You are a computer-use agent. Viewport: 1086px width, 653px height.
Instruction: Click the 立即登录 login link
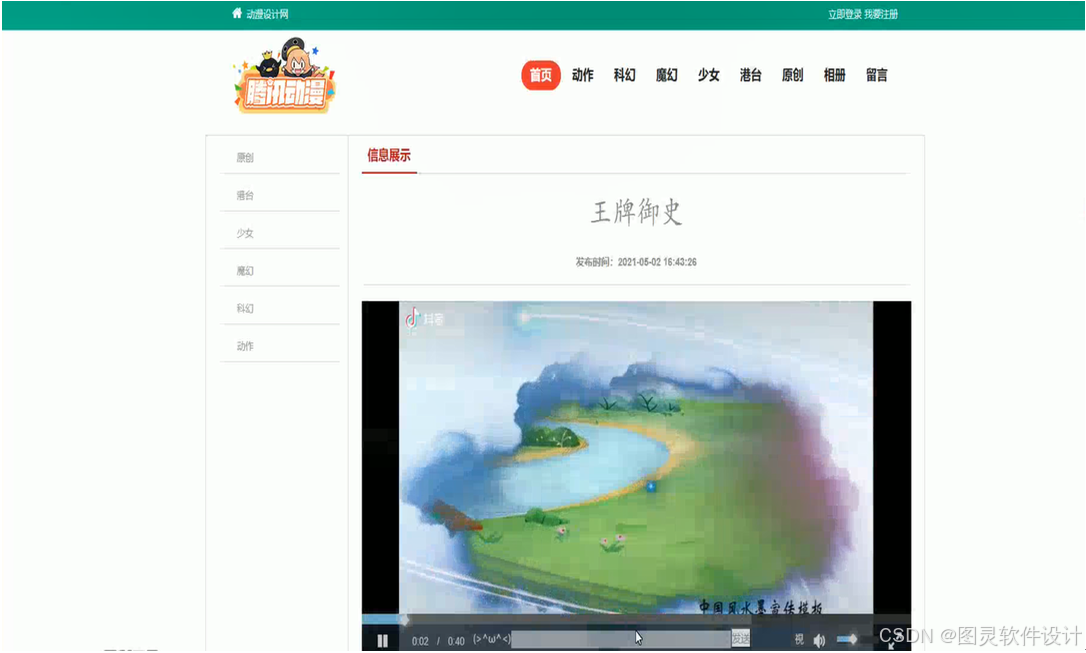(x=845, y=14)
